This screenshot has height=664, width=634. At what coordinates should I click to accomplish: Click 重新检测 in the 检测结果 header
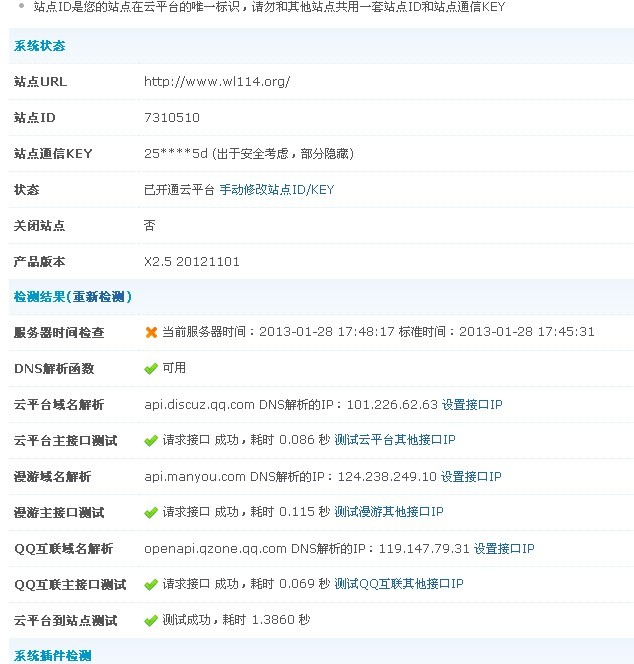tap(98, 297)
